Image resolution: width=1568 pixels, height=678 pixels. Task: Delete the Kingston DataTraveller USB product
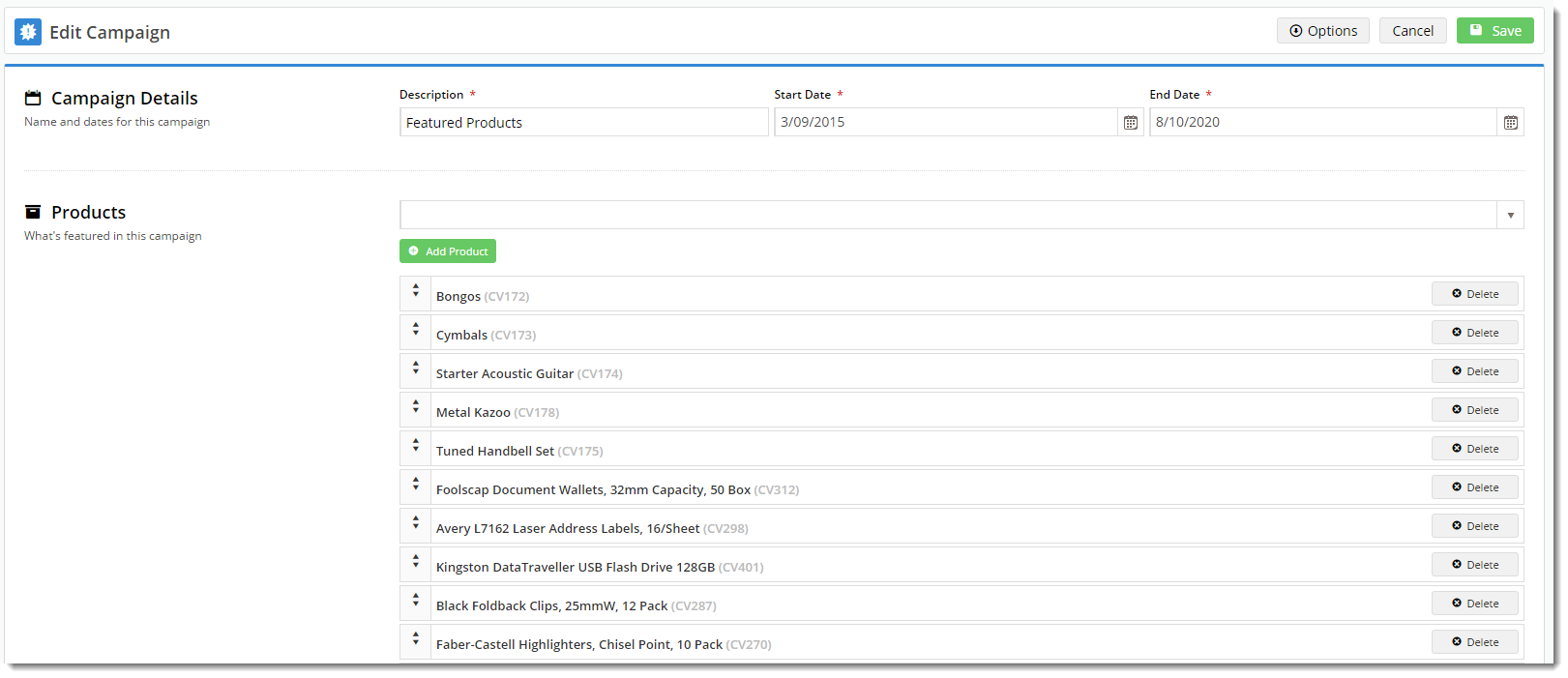coord(1475,565)
